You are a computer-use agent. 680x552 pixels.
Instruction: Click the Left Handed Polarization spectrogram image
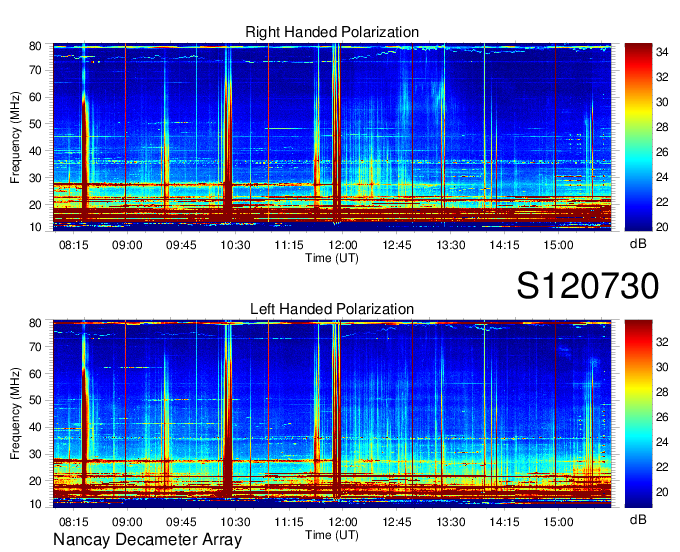pyautogui.click(x=332, y=414)
